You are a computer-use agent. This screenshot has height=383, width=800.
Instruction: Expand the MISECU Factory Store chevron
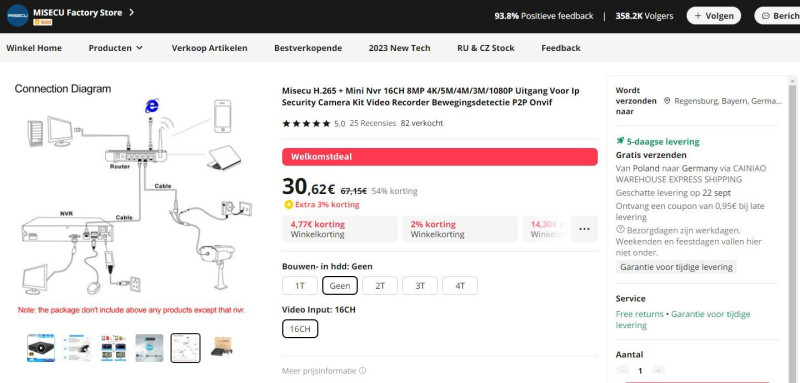click(x=131, y=12)
